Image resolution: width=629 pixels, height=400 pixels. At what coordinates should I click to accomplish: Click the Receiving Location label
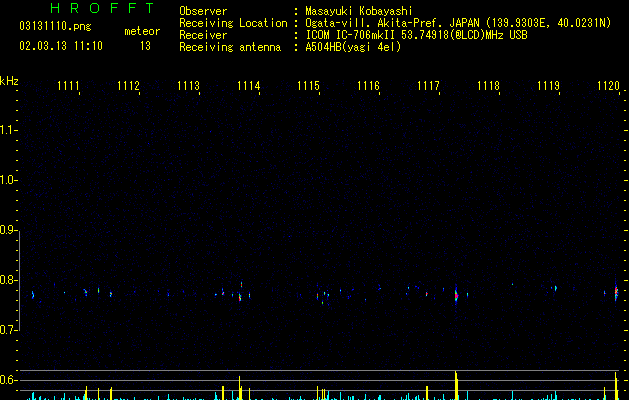point(233,23)
